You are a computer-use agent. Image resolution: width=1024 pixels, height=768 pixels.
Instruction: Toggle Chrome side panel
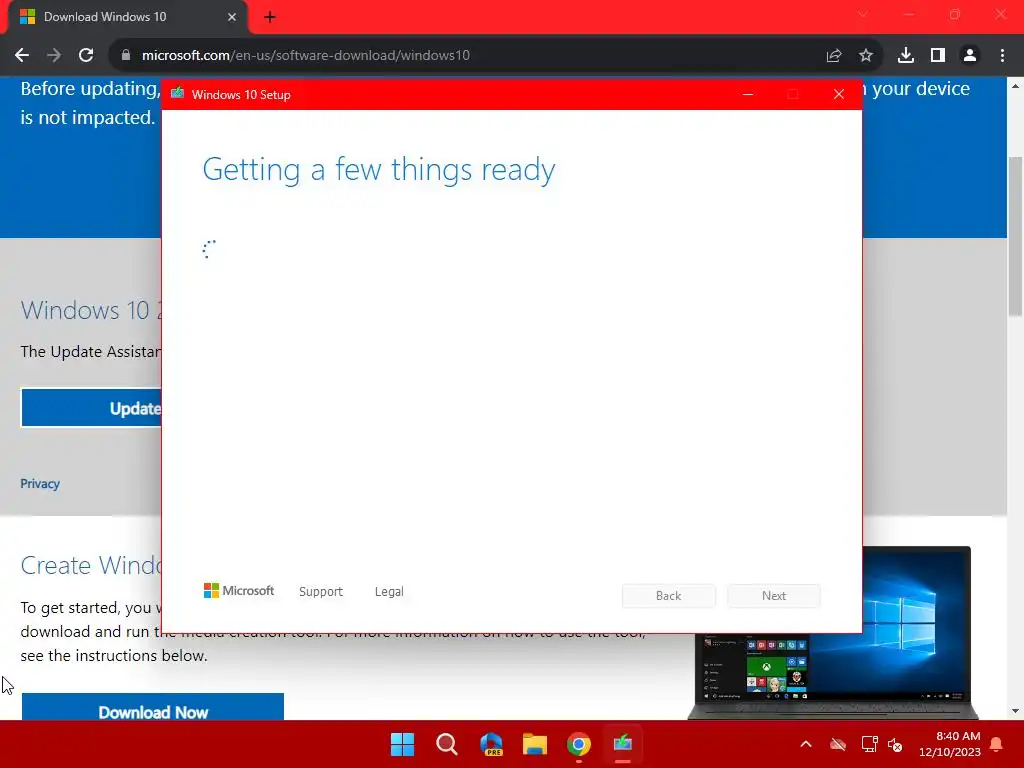938,56
